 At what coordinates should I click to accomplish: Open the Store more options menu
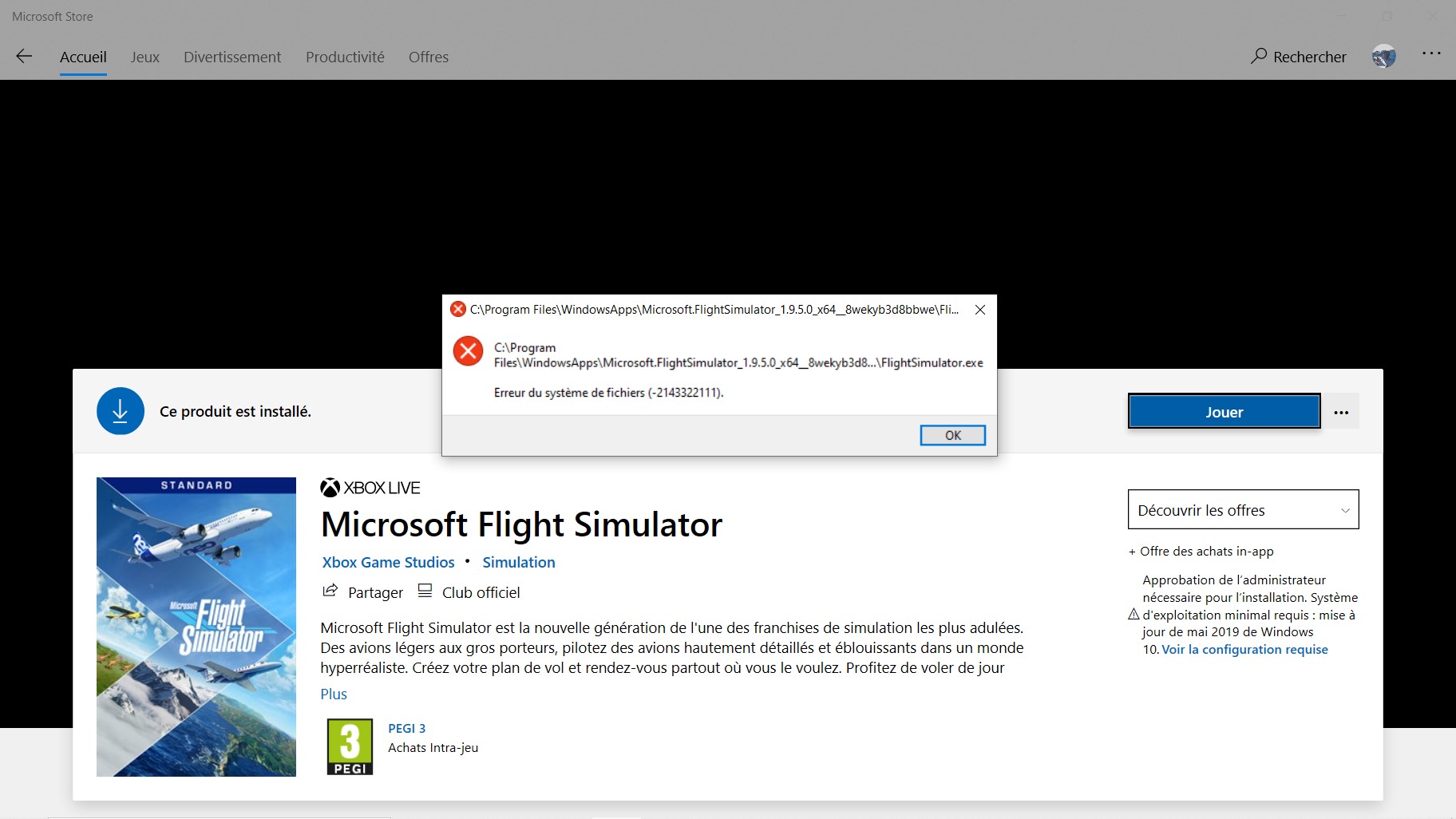(x=1431, y=53)
